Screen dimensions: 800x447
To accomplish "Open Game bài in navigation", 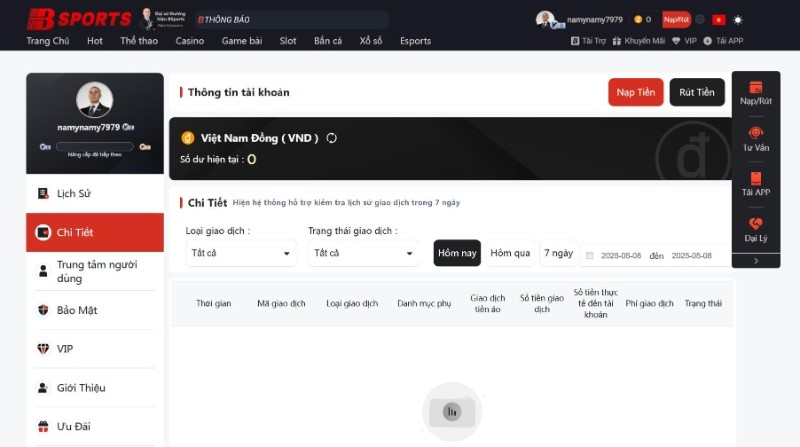I will (x=242, y=41).
